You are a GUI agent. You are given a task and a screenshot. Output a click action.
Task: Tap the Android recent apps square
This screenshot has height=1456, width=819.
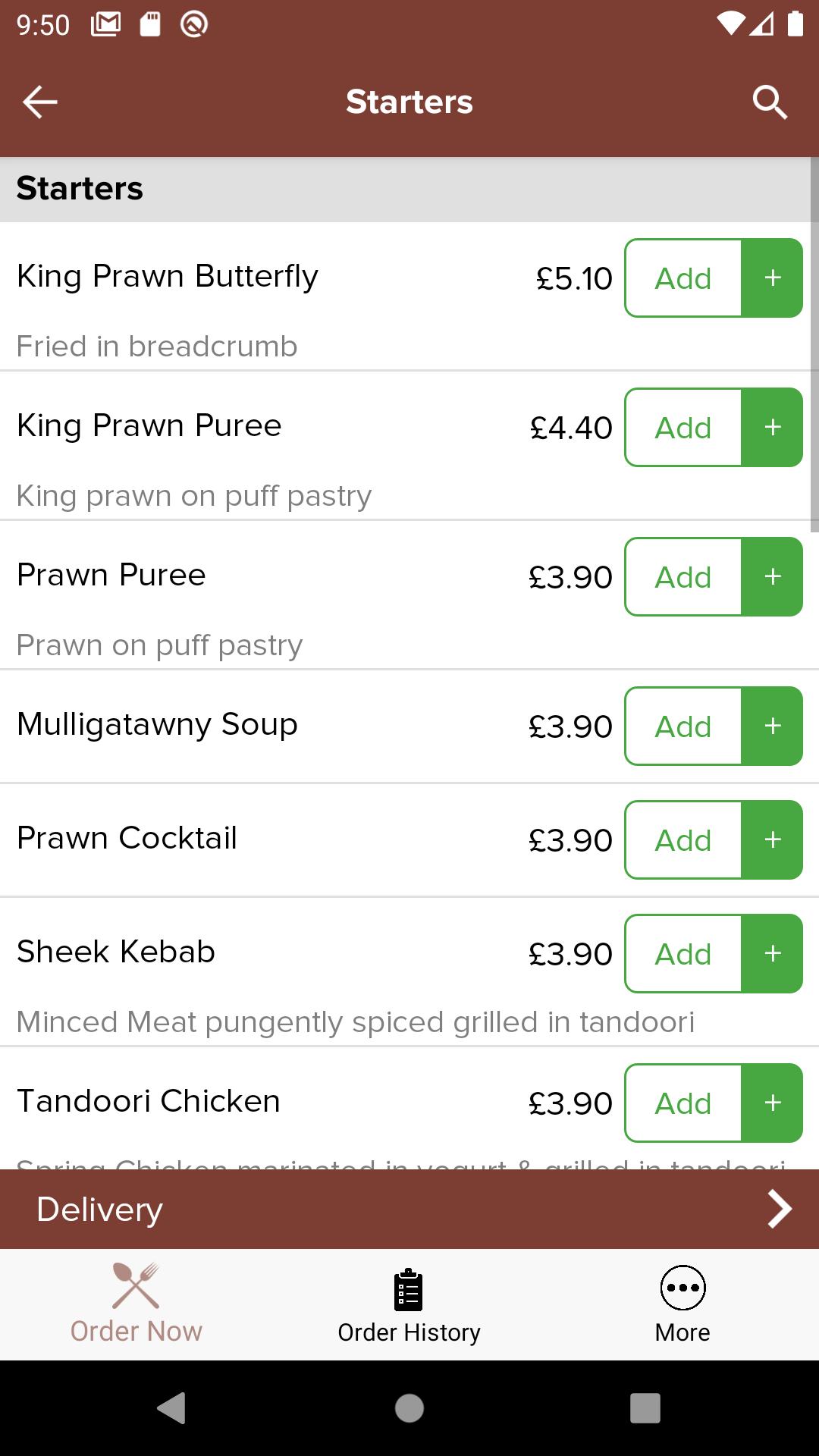pyautogui.click(x=645, y=1408)
